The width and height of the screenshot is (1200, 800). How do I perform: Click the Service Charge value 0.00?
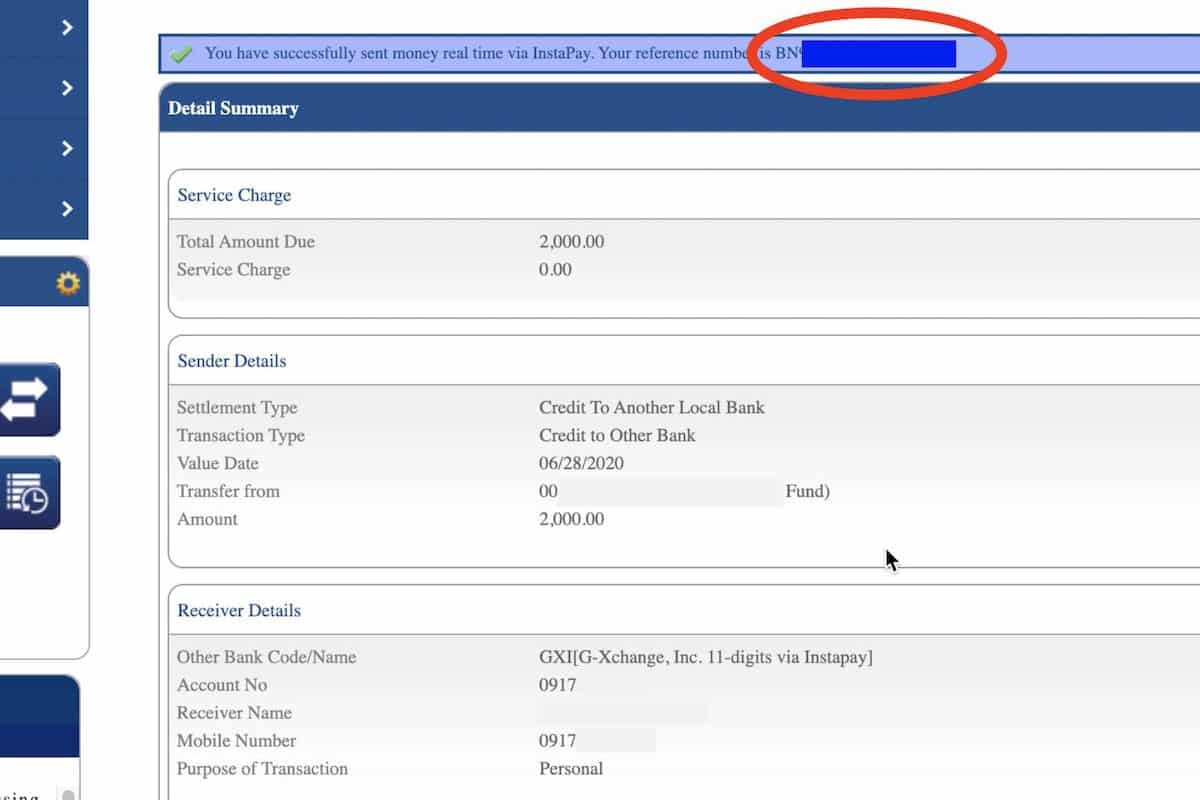(555, 269)
